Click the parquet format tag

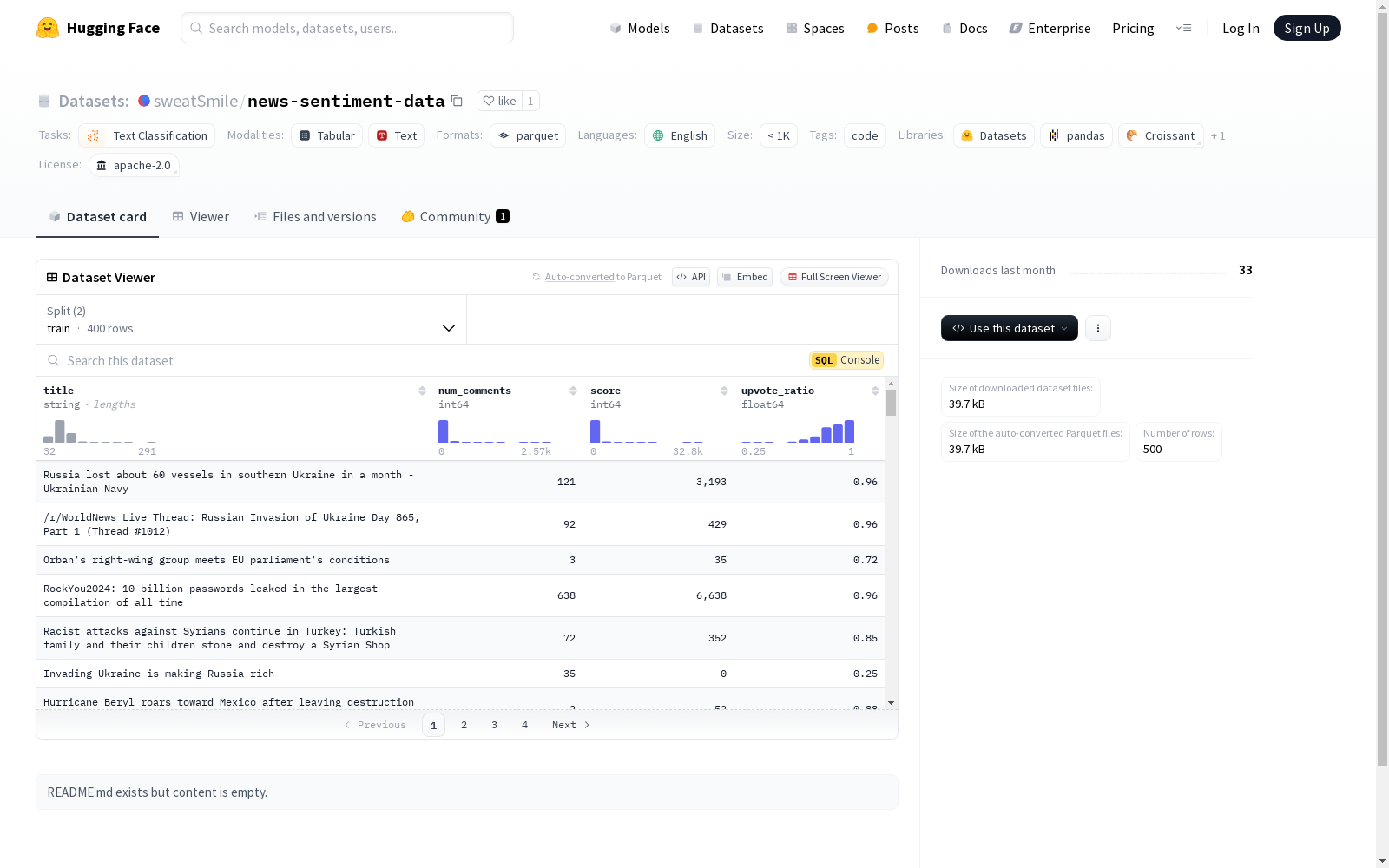click(x=528, y=135)
